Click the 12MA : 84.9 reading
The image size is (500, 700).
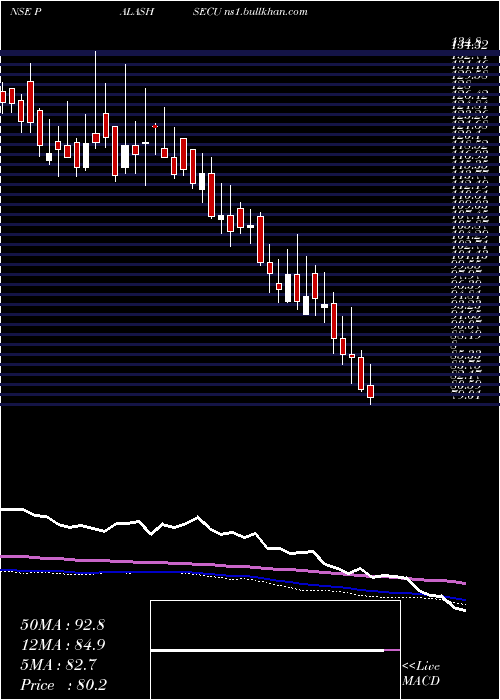(x=62, y=645)
